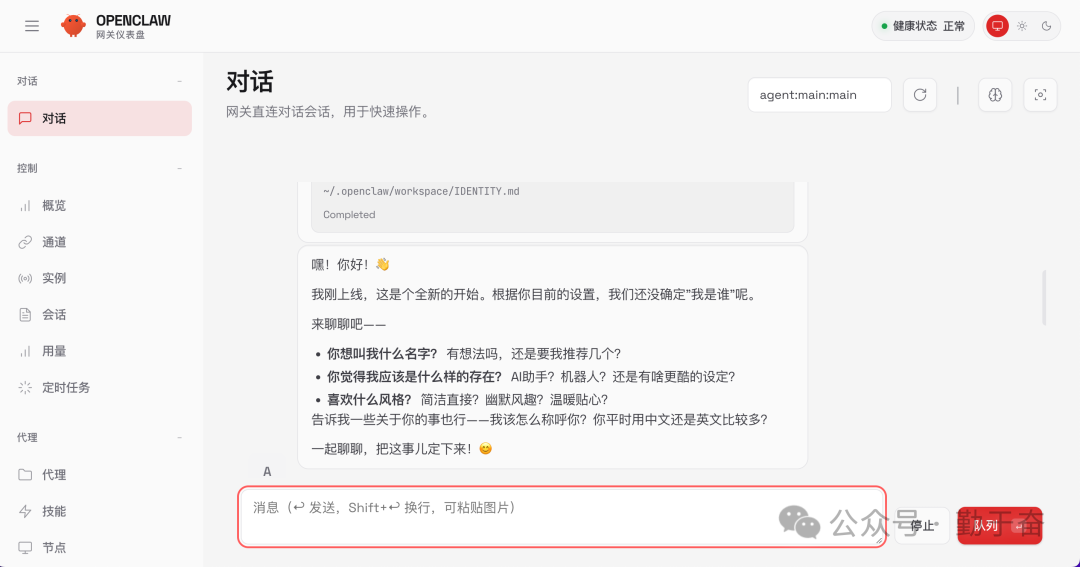
Task: Open the 概览 overview page
Action: tap(100, 205)
